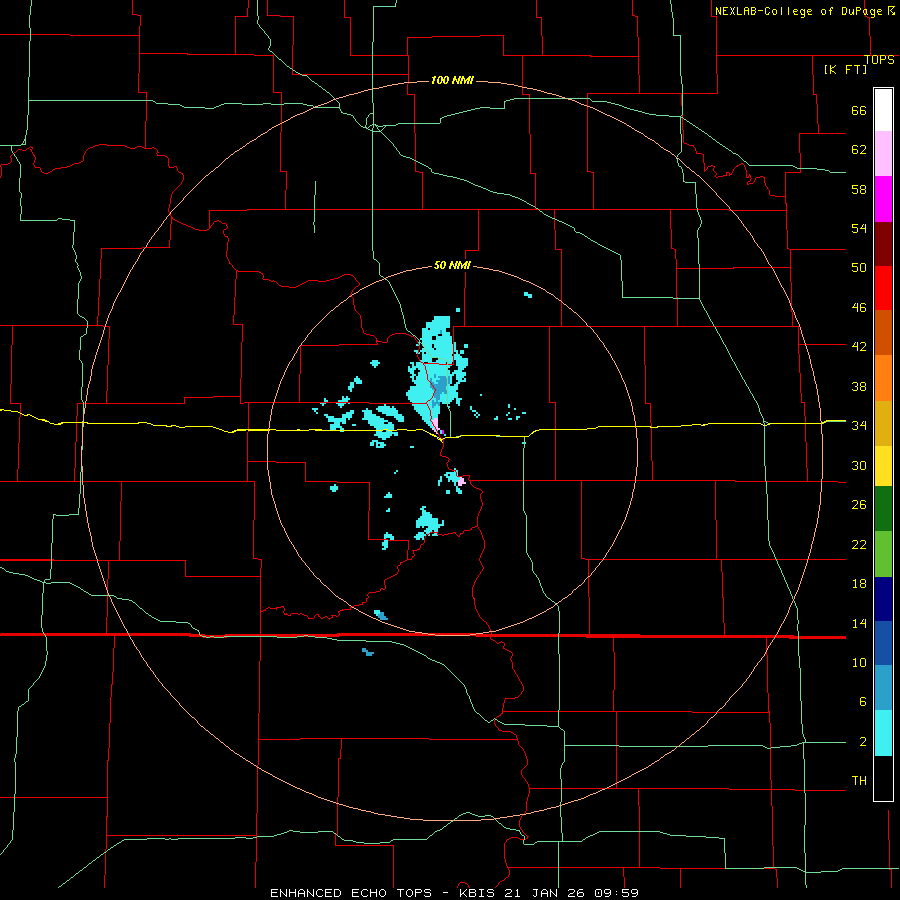Click the 42 value on the legend

coord(859,347)
